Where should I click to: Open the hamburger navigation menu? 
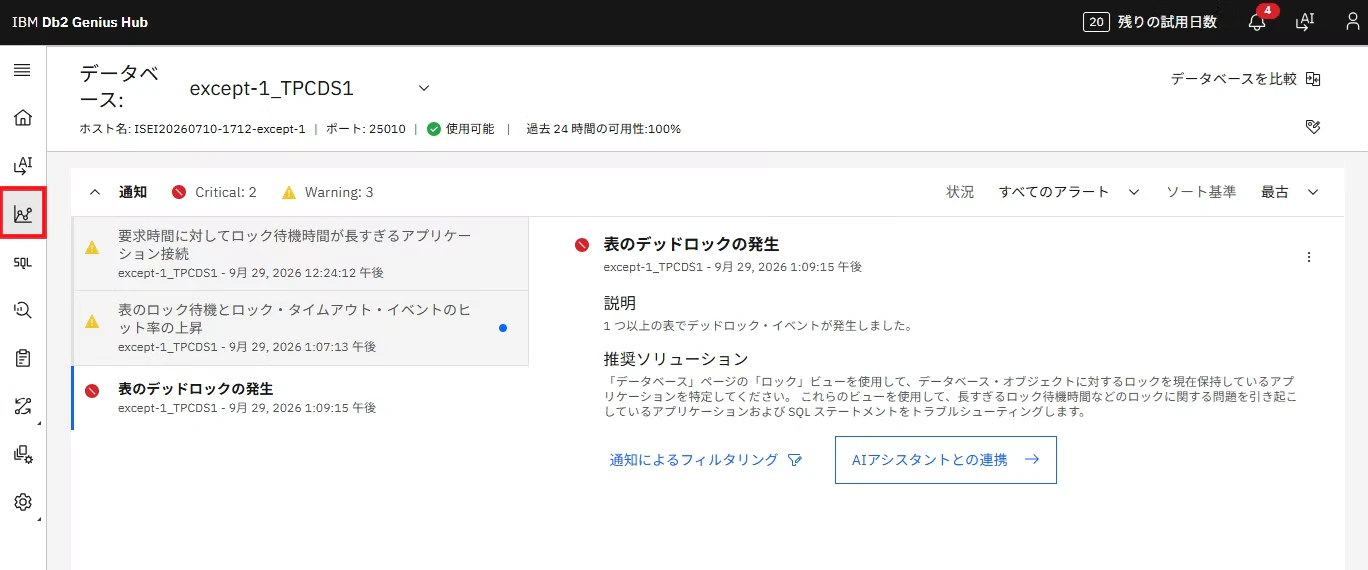click(x=22, y=70)
